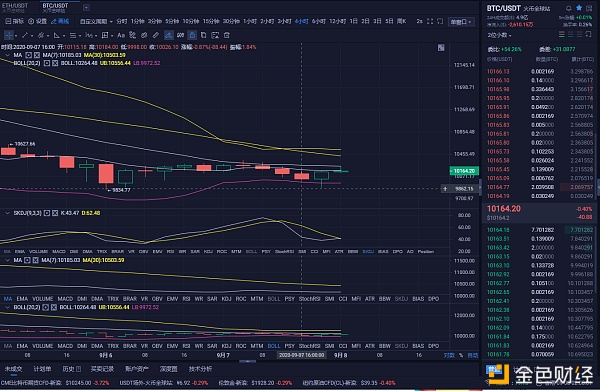
Task: Click the magnet snap icon
Action: click(180, 35)
